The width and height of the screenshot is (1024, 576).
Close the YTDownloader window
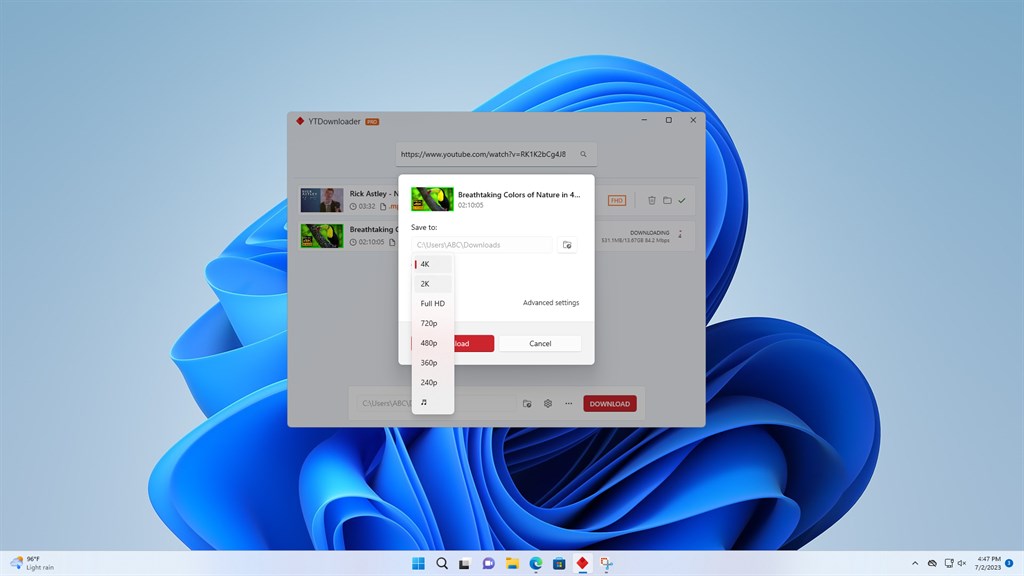(x=693, y=120)
